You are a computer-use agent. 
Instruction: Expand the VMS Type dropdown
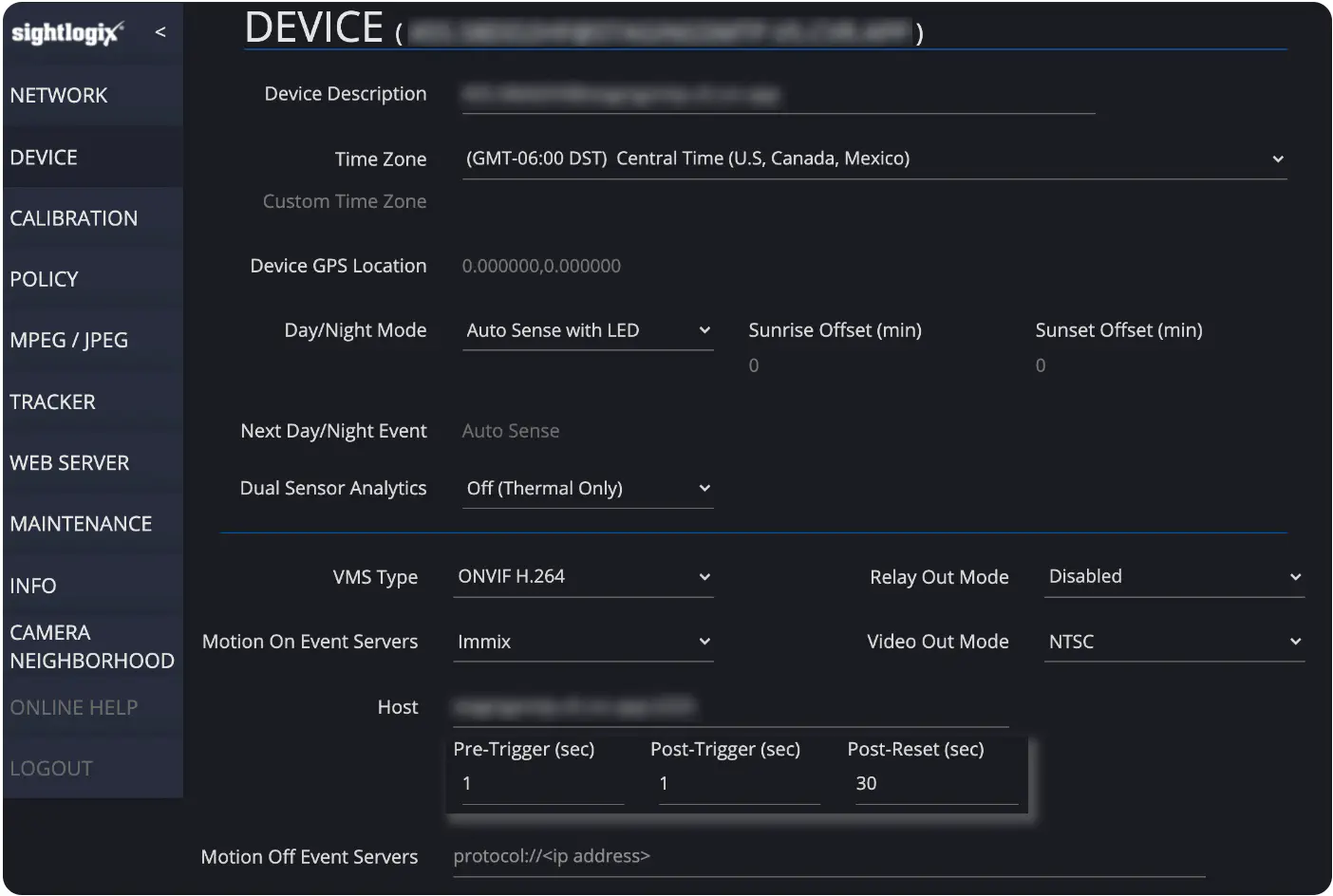tap(583, 577)
